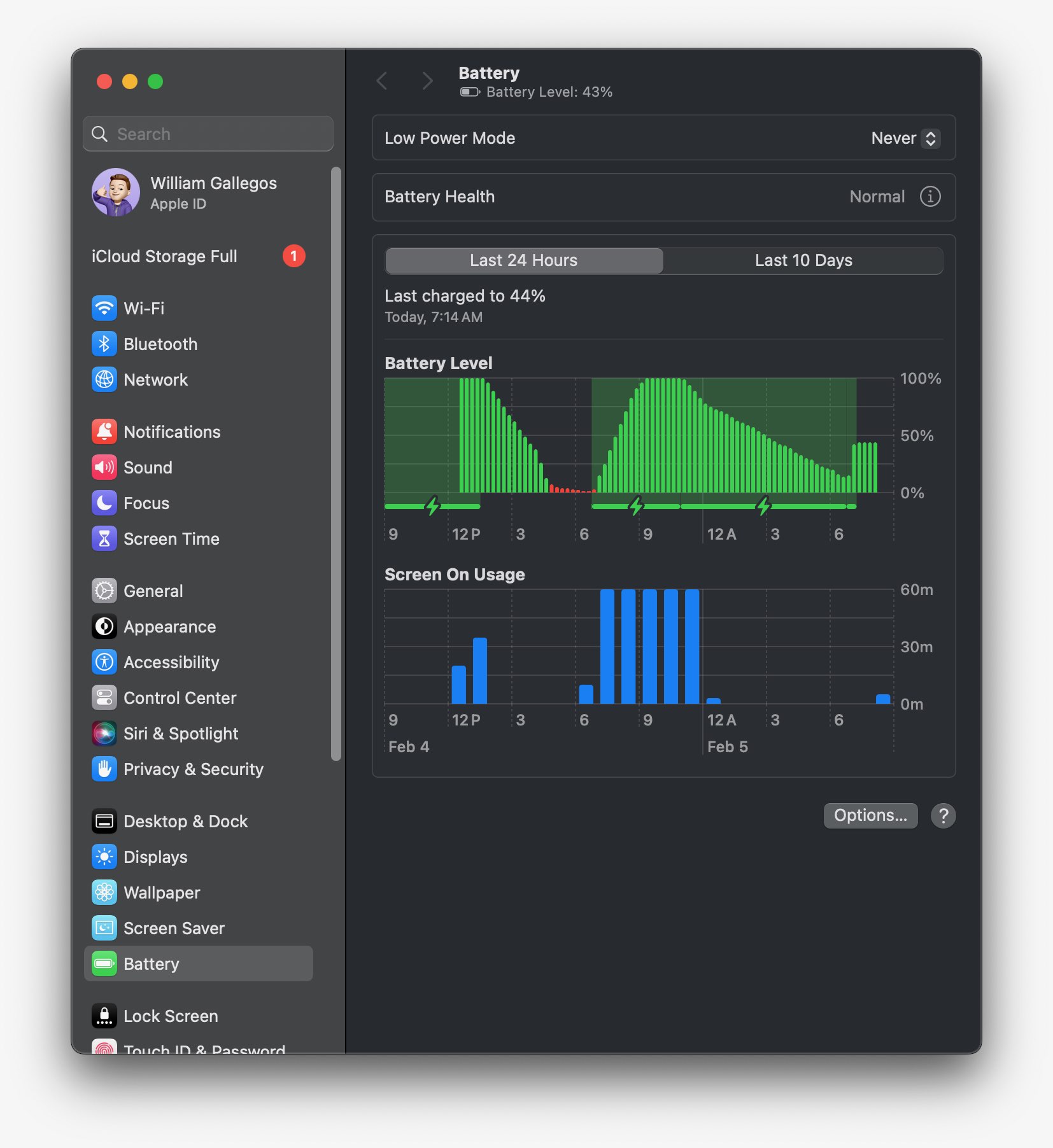
Task: Click the red close window button
Action: 104,81
